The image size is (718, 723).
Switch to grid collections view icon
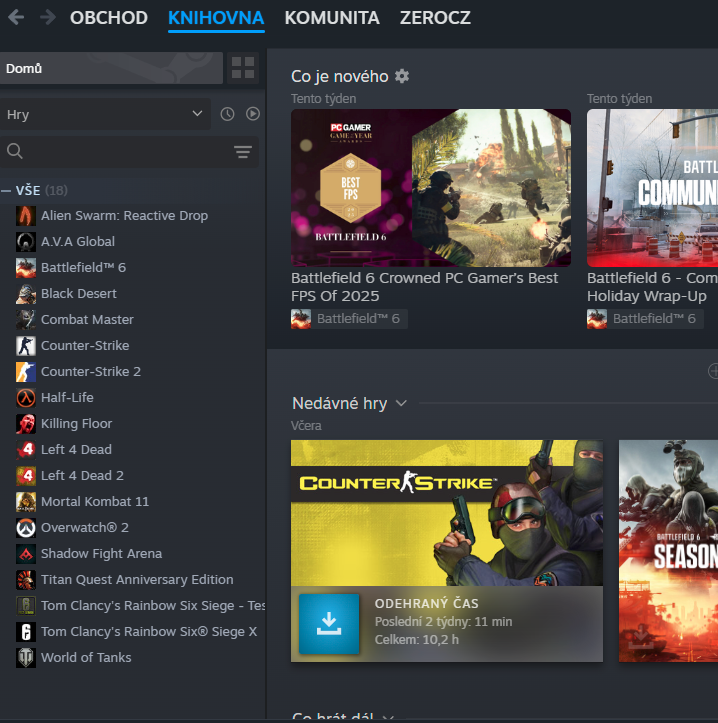coord(243,68)
